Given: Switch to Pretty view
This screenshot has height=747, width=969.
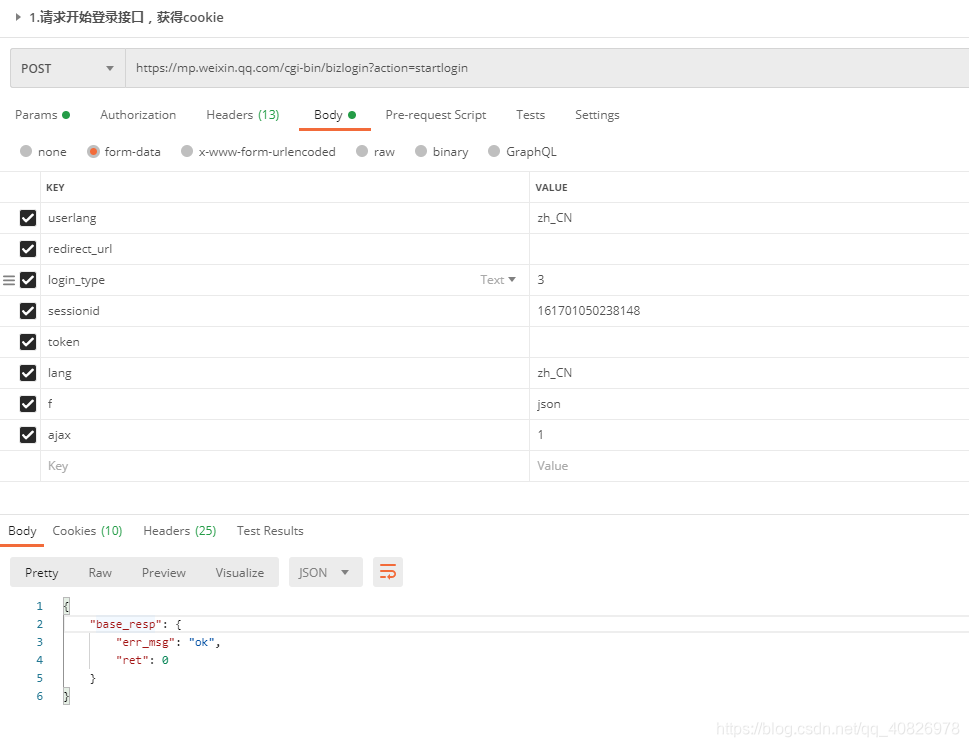Looking at the screenshot, I should click(41, 573).
